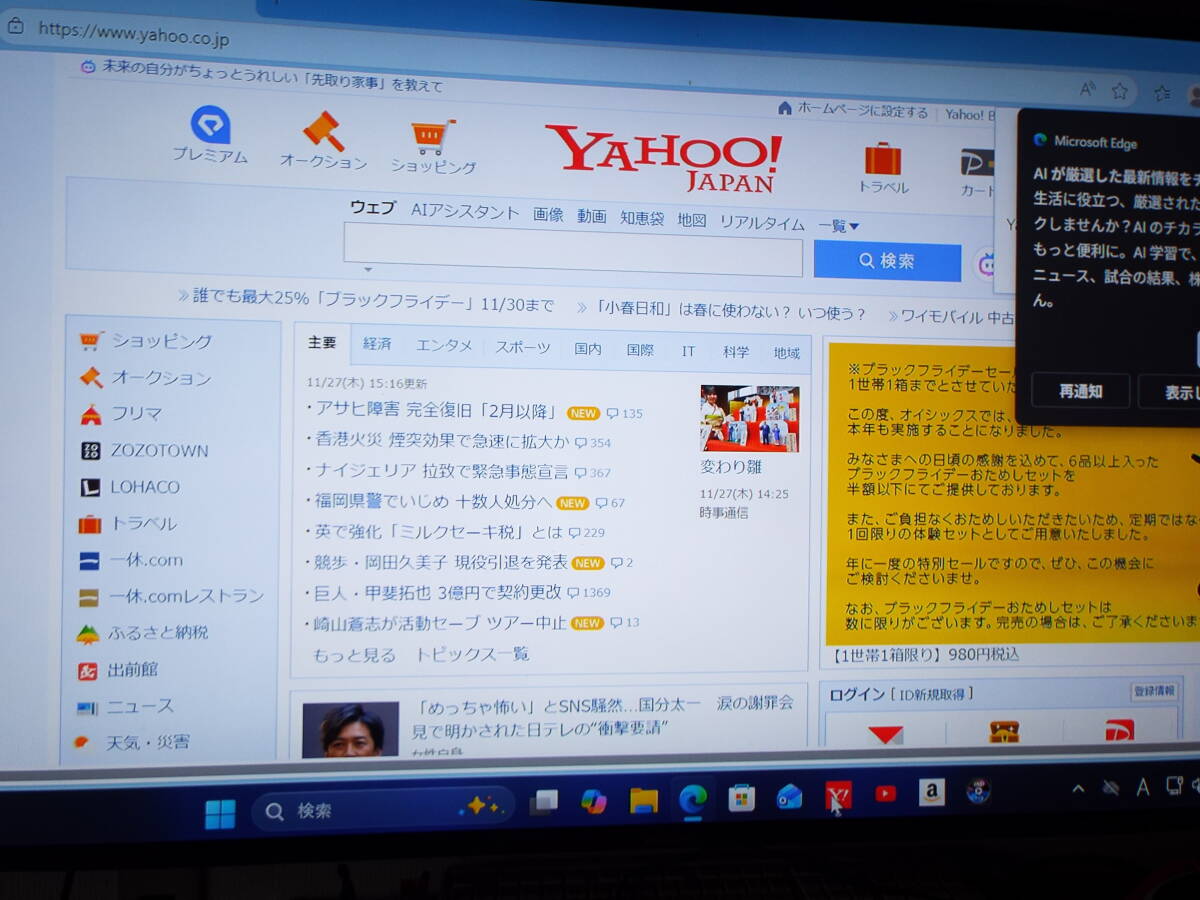Open Copilot from the taskbar
This screenshot has height=900, width=1200.
click(594, 801)
